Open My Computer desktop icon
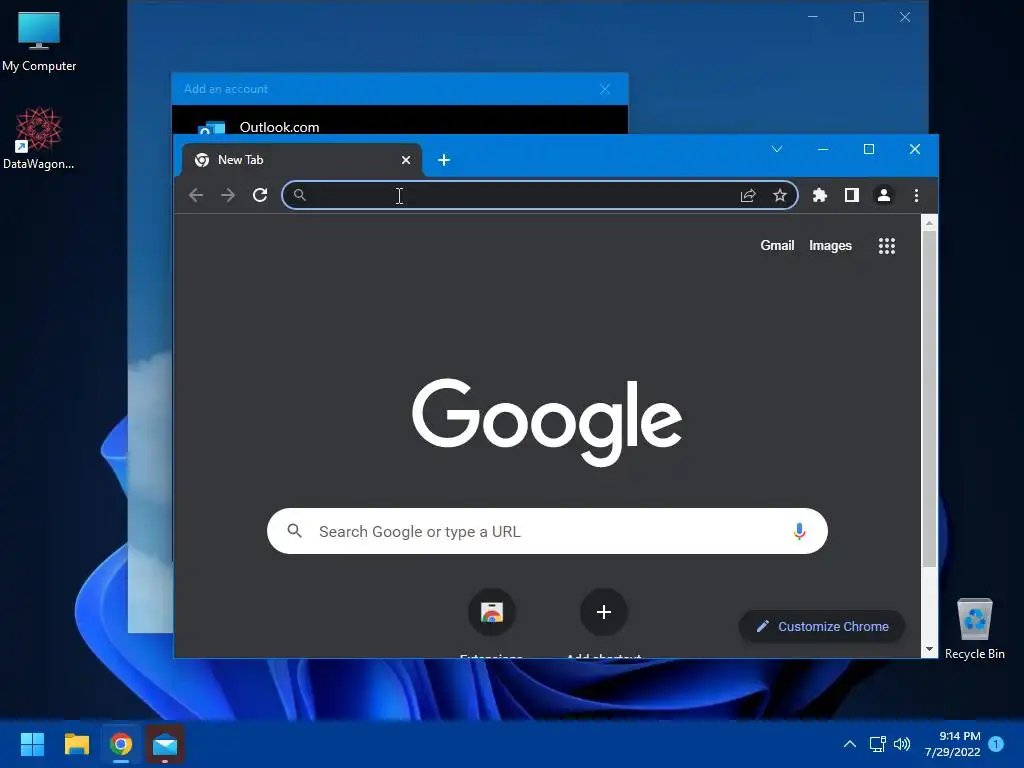1024x768 pixels. [39, 40]
